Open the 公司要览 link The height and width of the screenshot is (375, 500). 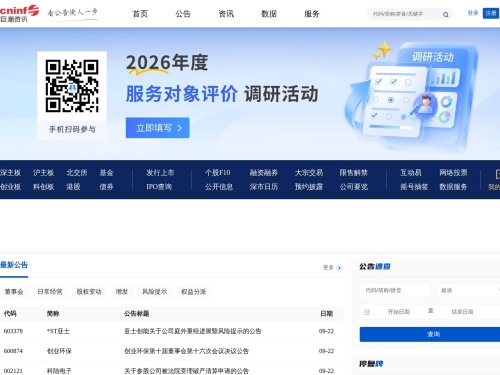(x=354, y=187)
